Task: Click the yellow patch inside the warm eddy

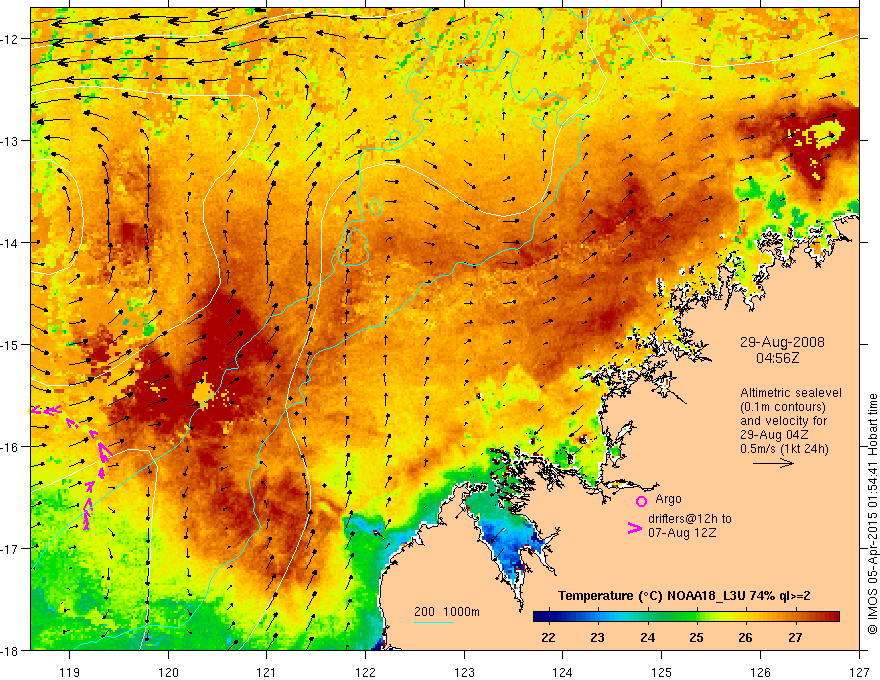Action: pyautogui.click(x=202, y=392)
